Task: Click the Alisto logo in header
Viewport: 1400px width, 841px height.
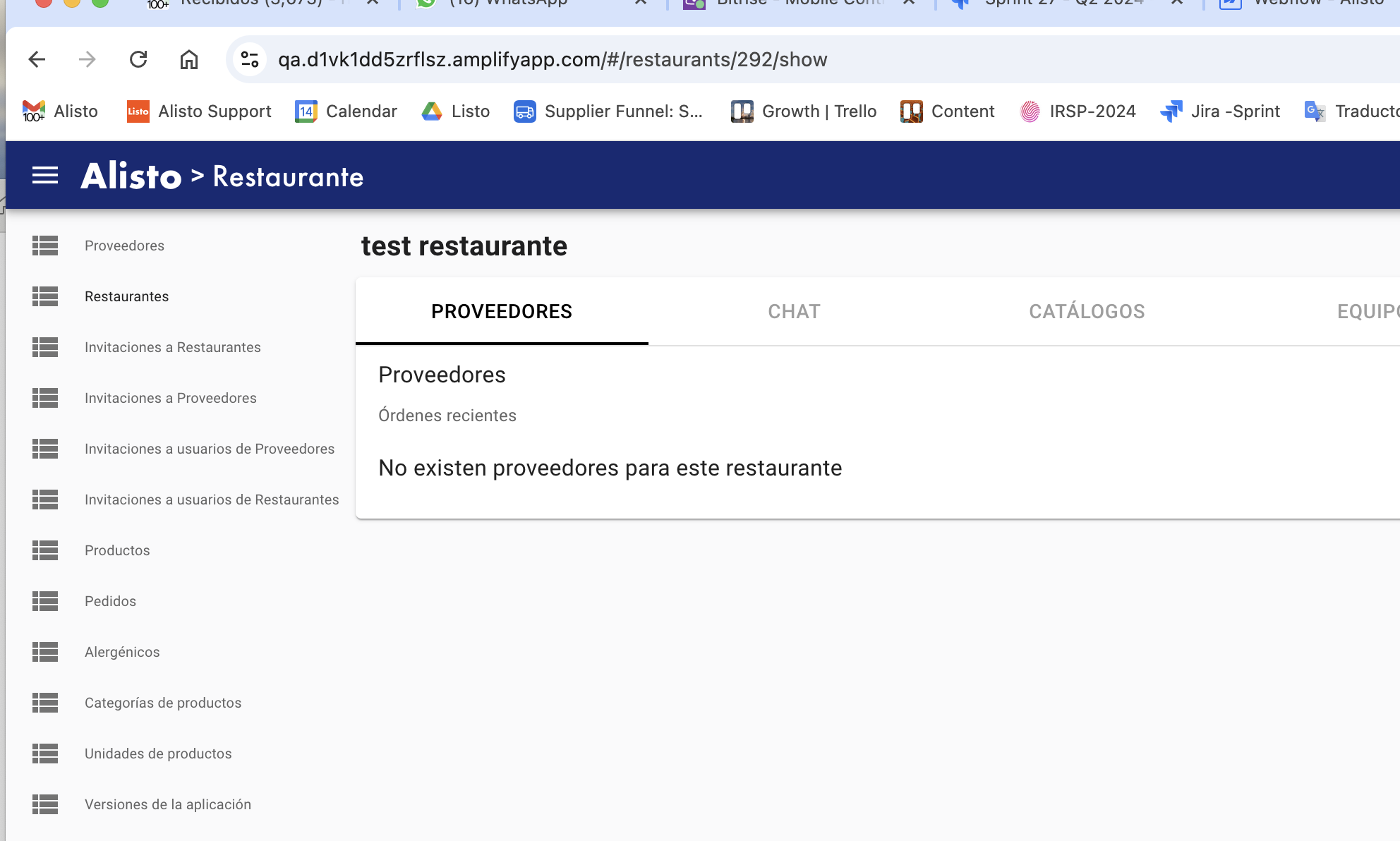Action: tap(131, 176)
